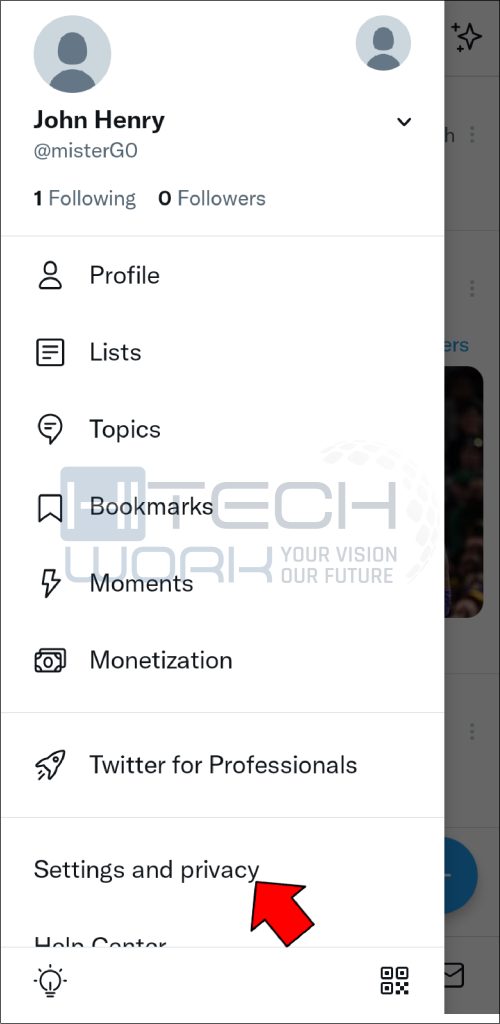500x1024 pixels.
Task: Open the Help Center link
Action: 100,942
